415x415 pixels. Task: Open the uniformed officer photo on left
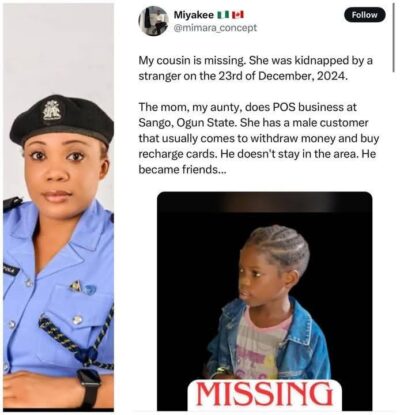(x=59, y=207)
